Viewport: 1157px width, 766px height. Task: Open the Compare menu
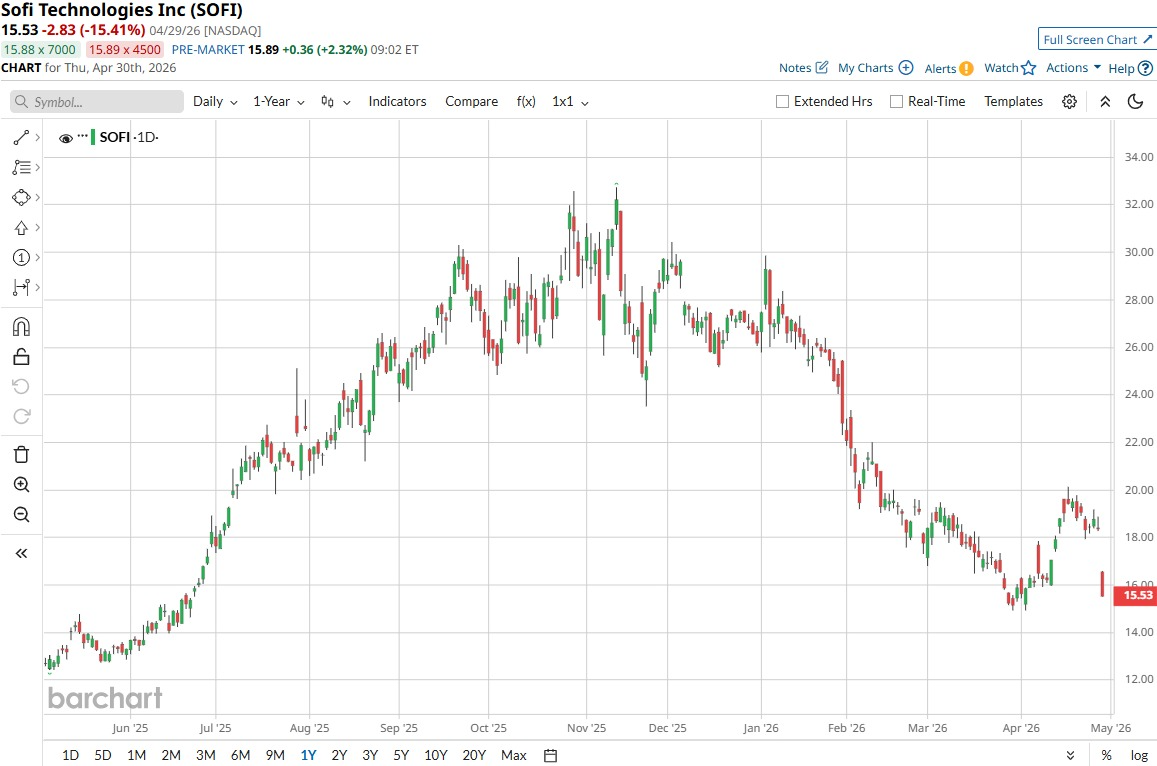(471, 102)
